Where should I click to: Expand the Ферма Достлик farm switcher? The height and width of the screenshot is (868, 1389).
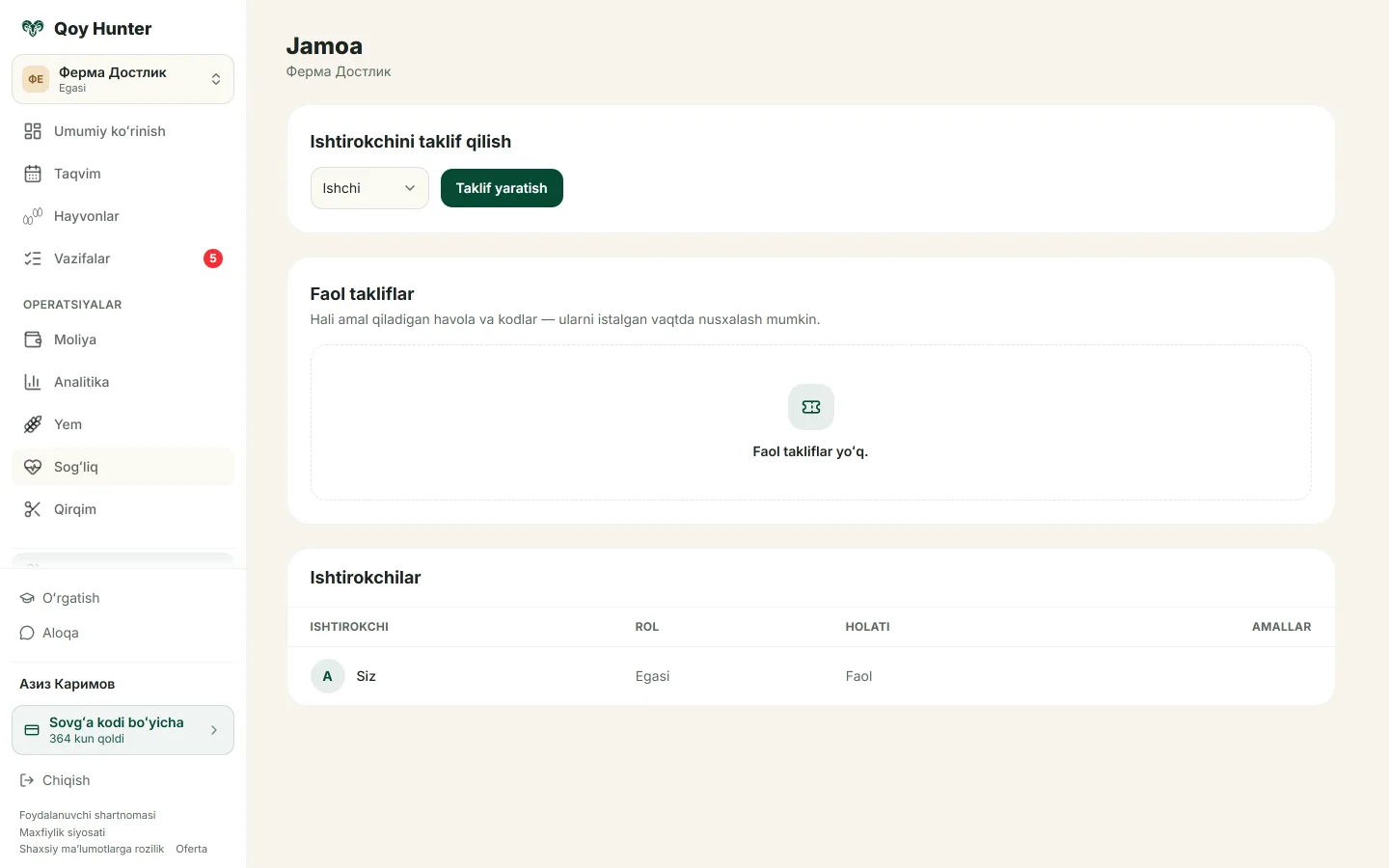click(x=123, y=79)
